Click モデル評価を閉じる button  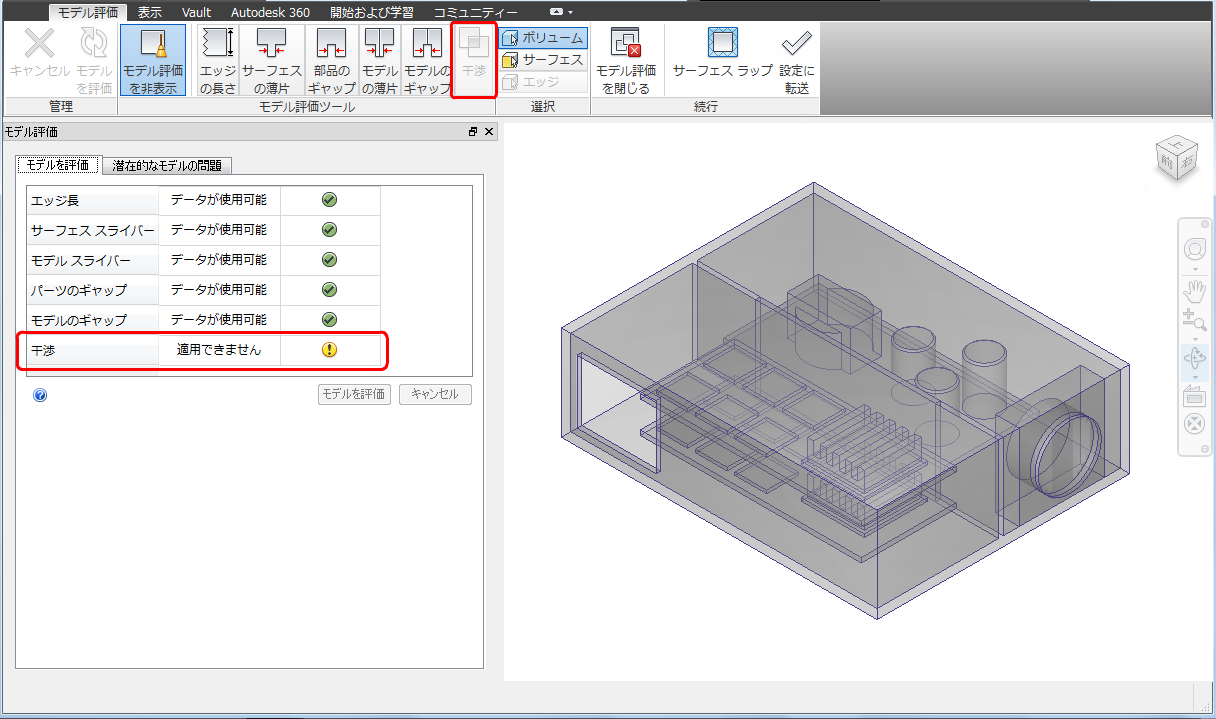pos(626,60)
